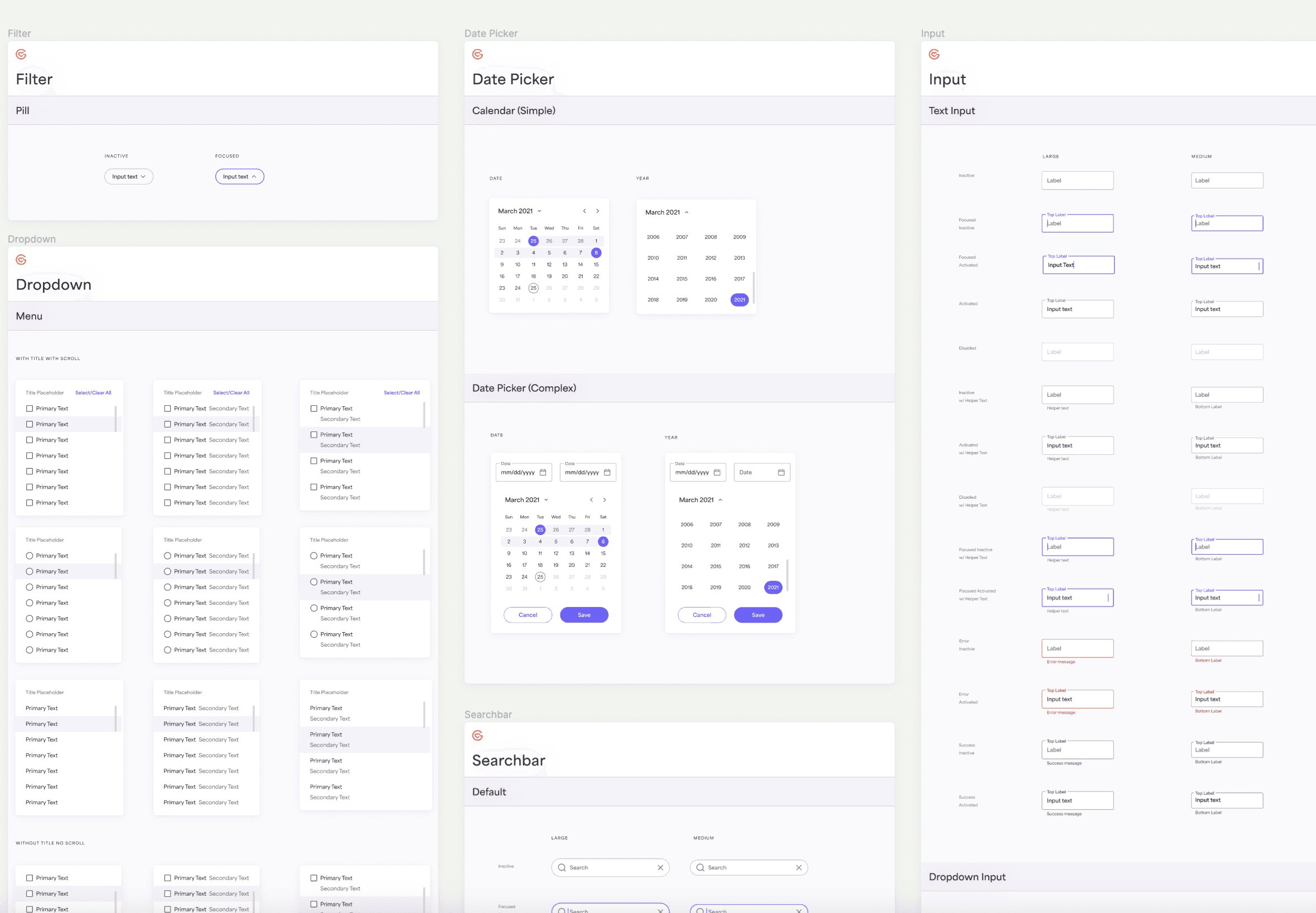Collapse the focused Input text pill
The height and width of the screenshot is (913, 1316).
(x=240, y=177)
